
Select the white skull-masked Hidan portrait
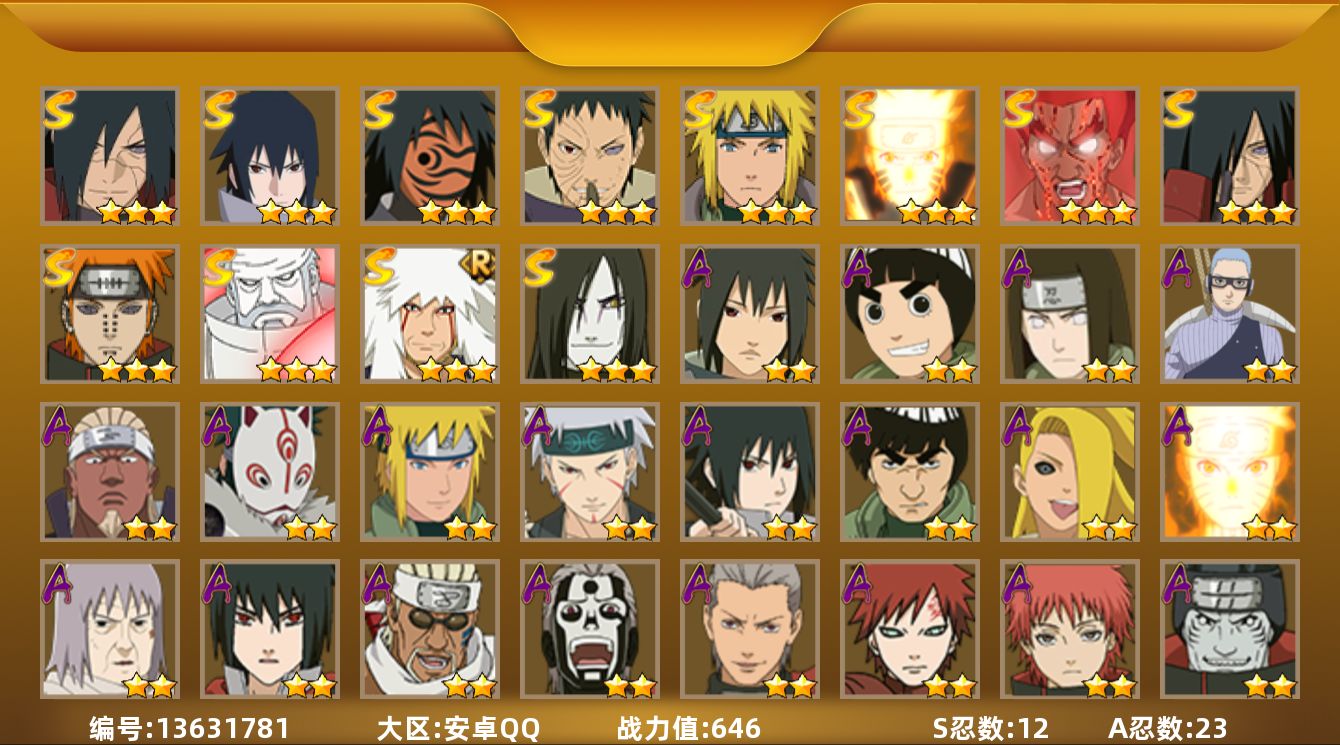pos(589,629)
